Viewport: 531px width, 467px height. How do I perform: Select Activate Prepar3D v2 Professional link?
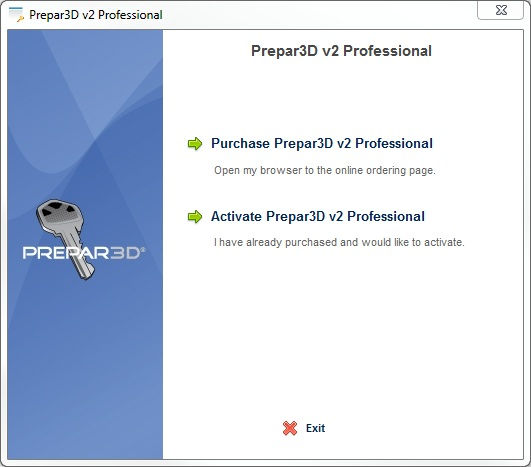pos(318,216)
